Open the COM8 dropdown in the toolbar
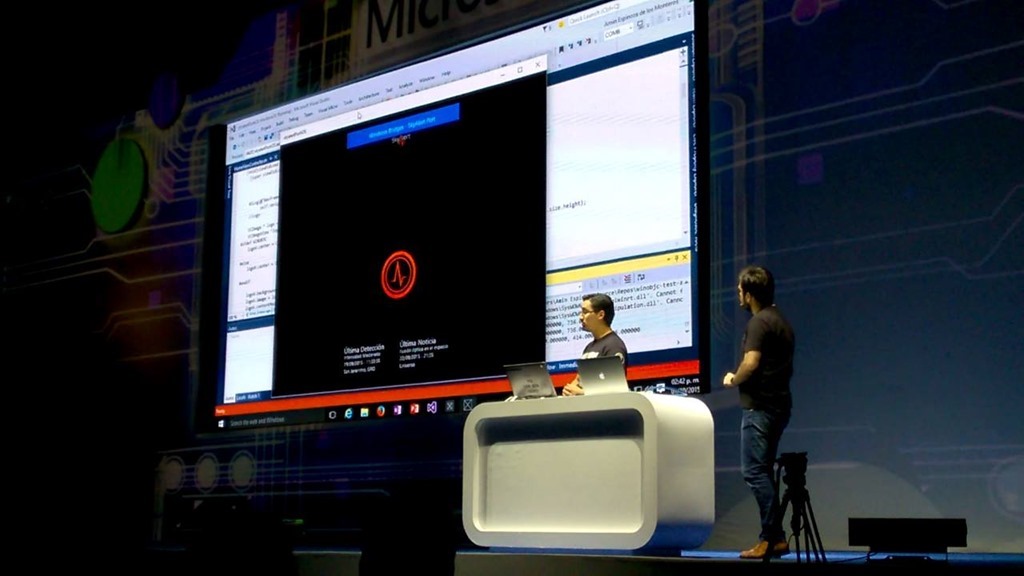The width and height of the screenshot is (1024, 576). (x=618, y=32)
